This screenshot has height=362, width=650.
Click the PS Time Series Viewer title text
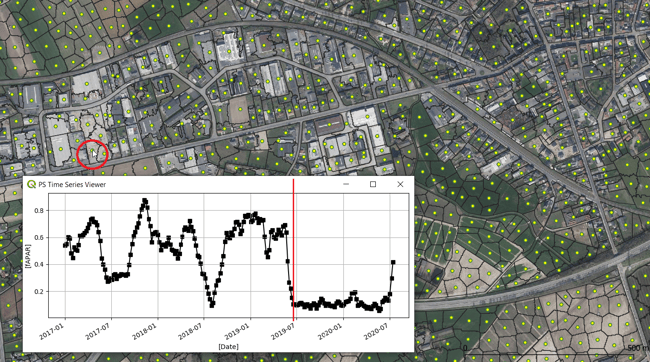[x=72, y=185]
